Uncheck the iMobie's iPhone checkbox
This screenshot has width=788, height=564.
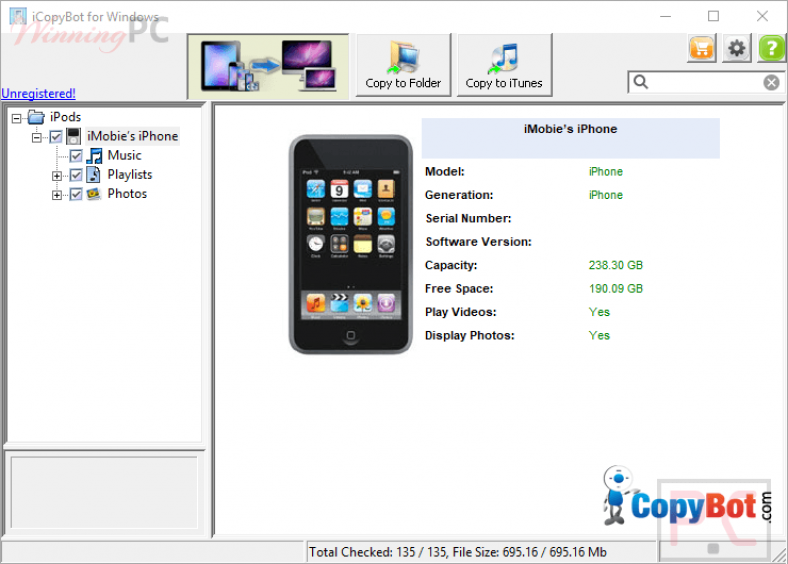coord(56,136)
